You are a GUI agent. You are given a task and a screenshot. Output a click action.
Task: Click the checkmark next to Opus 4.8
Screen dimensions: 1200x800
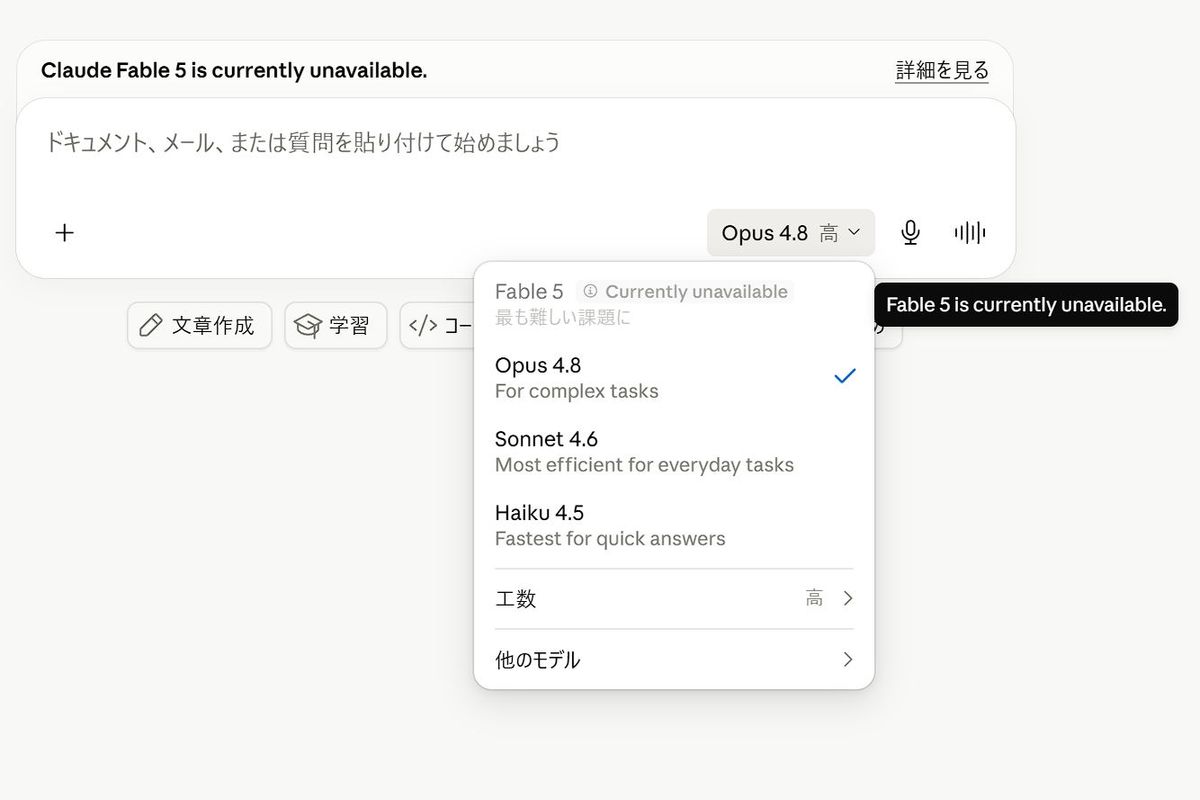point(845,376)
